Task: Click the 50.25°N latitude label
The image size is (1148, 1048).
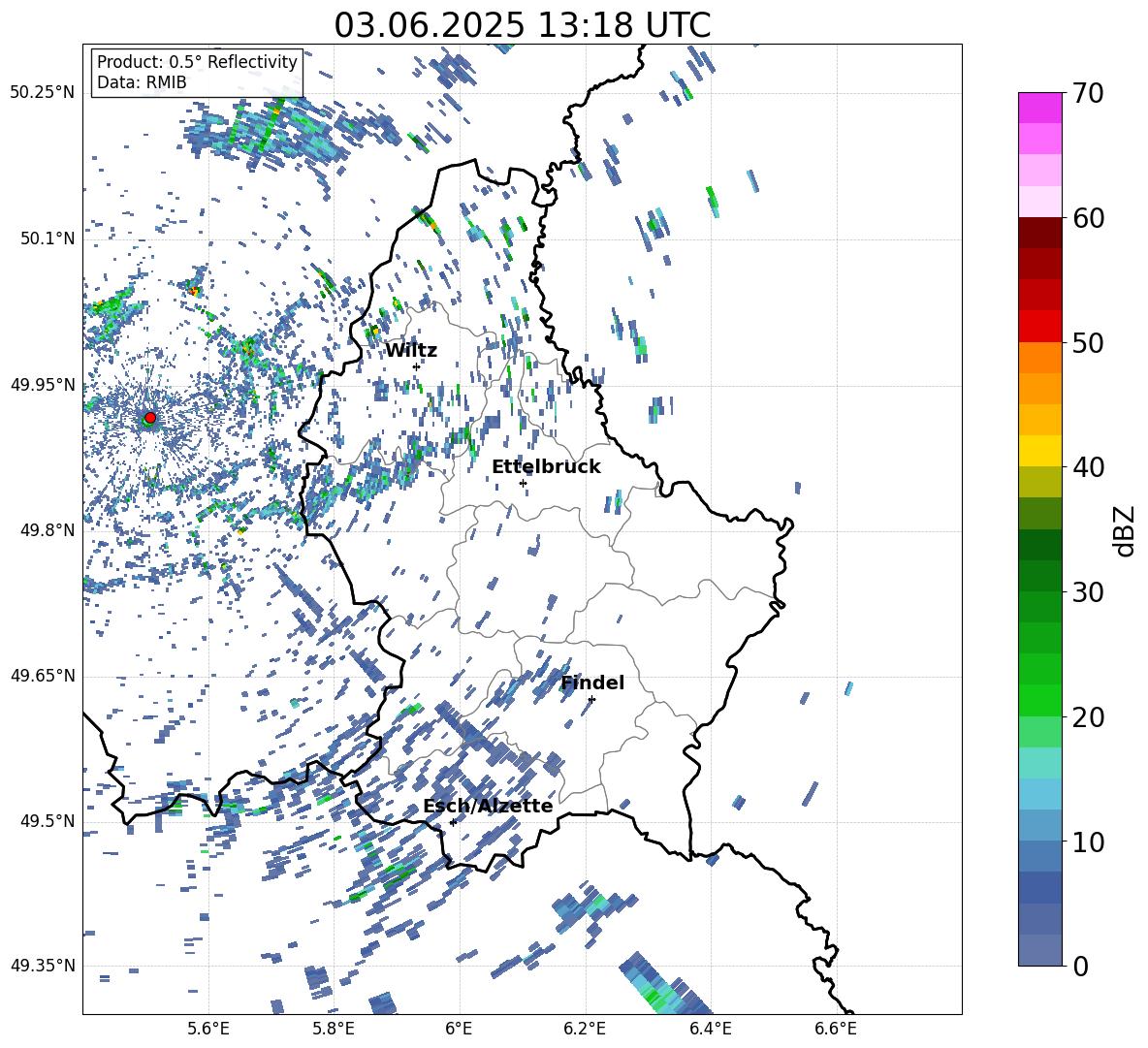Action: tap(43, 93)
